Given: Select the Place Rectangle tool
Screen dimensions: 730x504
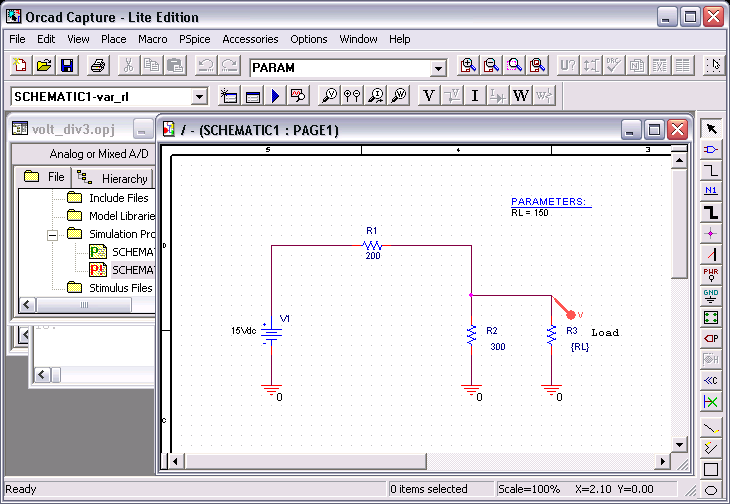Looking at the screenshot, I should 711,470.
